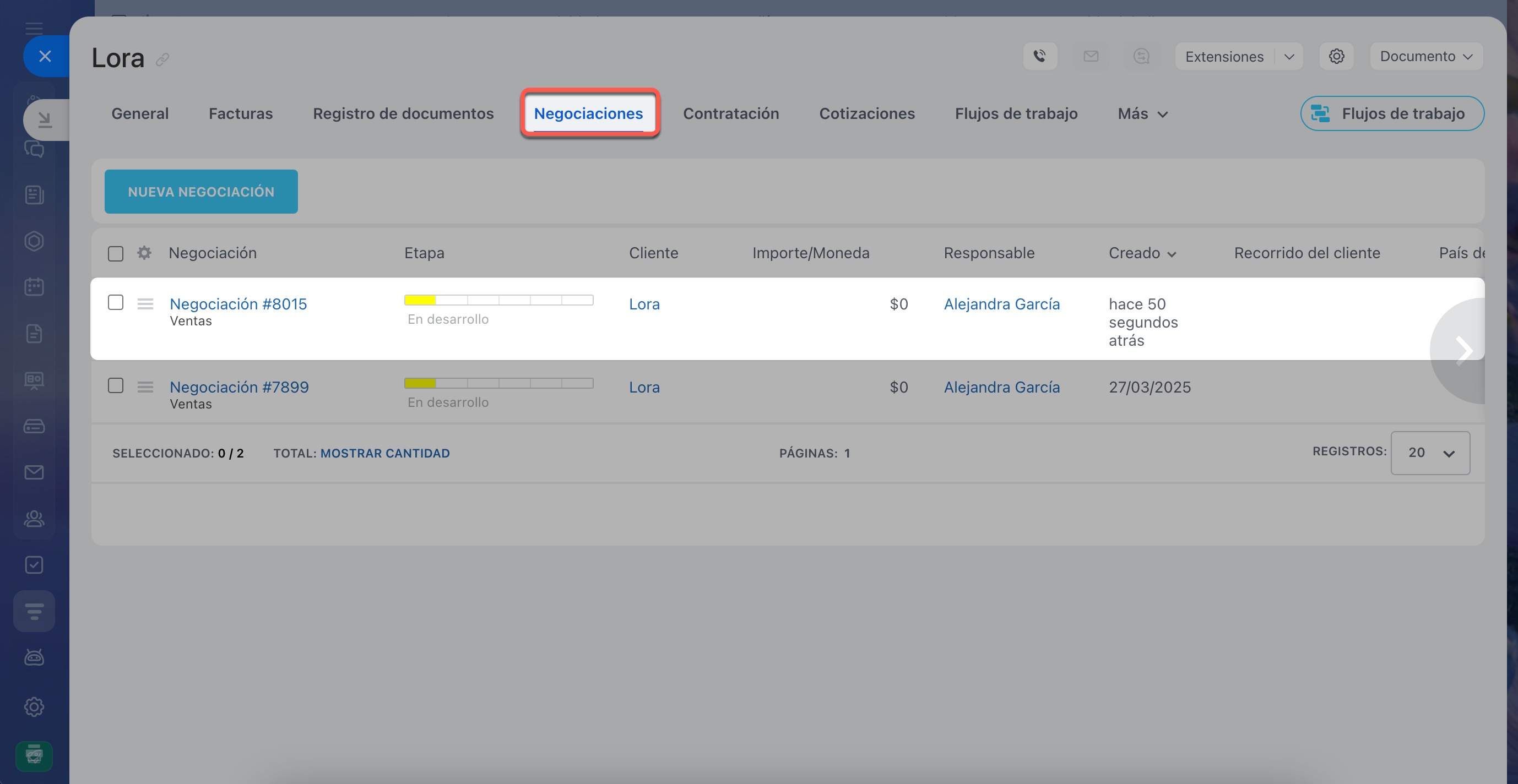Click Negociación column header
Screen dimensions: 1518x784
(213, 253)
